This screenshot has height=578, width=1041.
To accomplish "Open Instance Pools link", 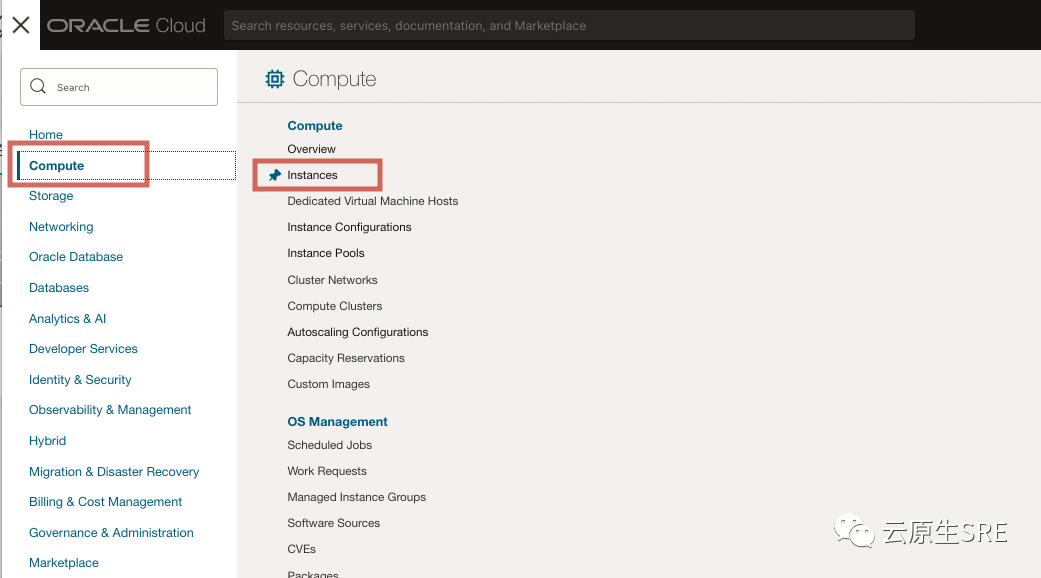I will [x=325, y=253].
